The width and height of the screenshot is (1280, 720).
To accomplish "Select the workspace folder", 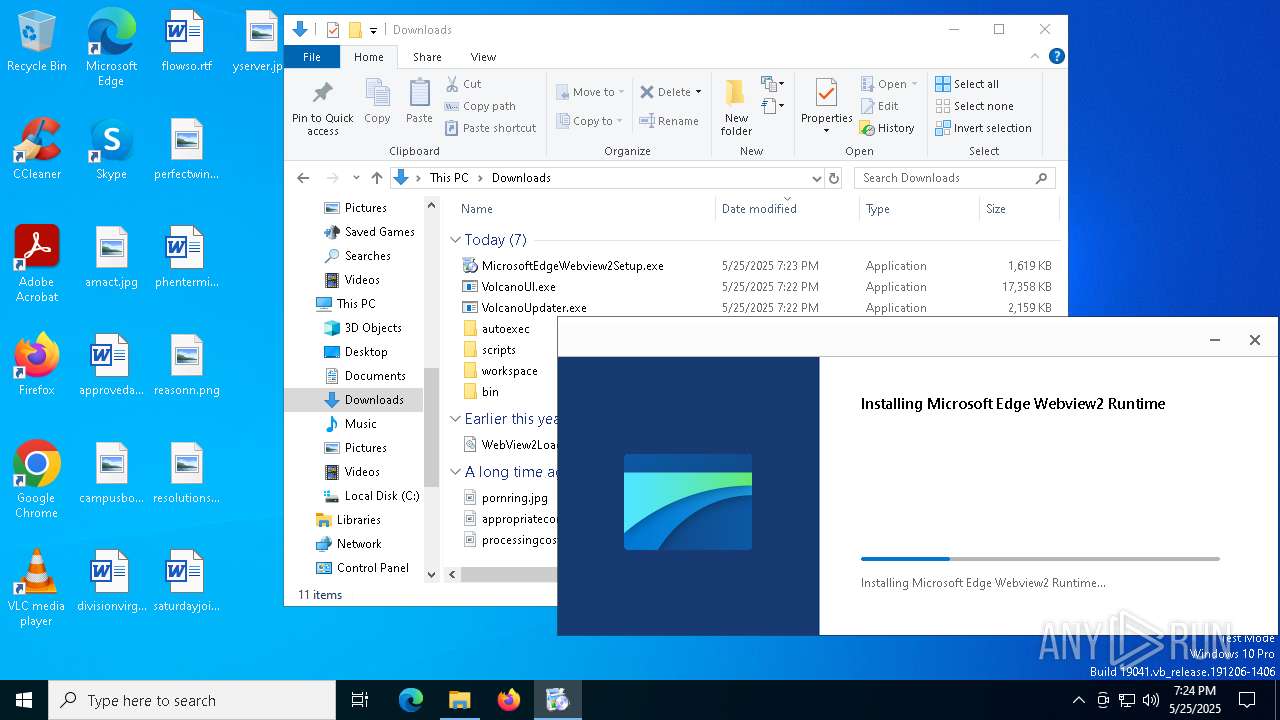I will coord(509,371).
